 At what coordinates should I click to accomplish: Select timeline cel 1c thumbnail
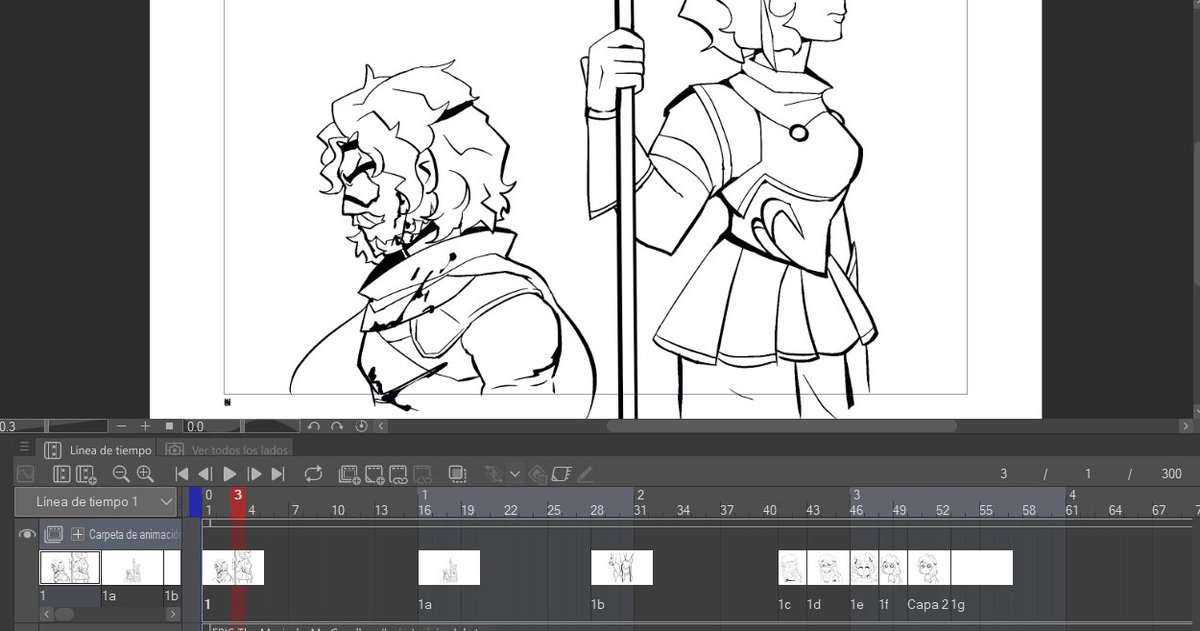point(792,567)
